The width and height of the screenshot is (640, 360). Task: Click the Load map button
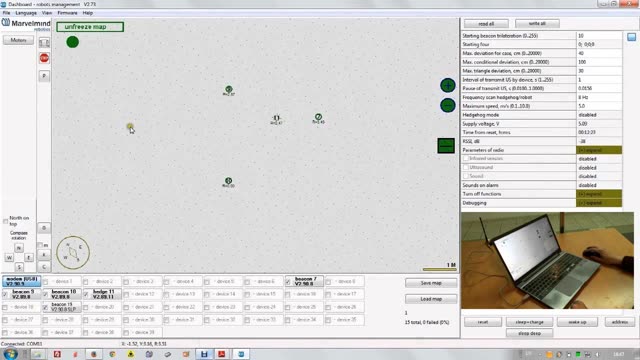(431, 299)
